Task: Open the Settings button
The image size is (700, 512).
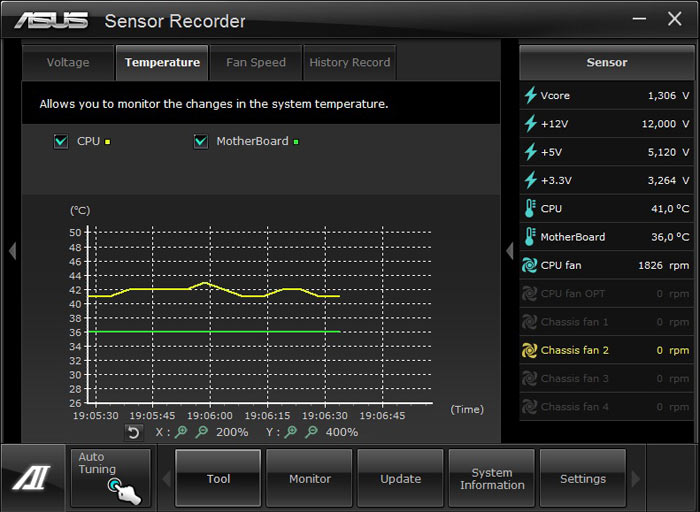Action: click(583, 478)
